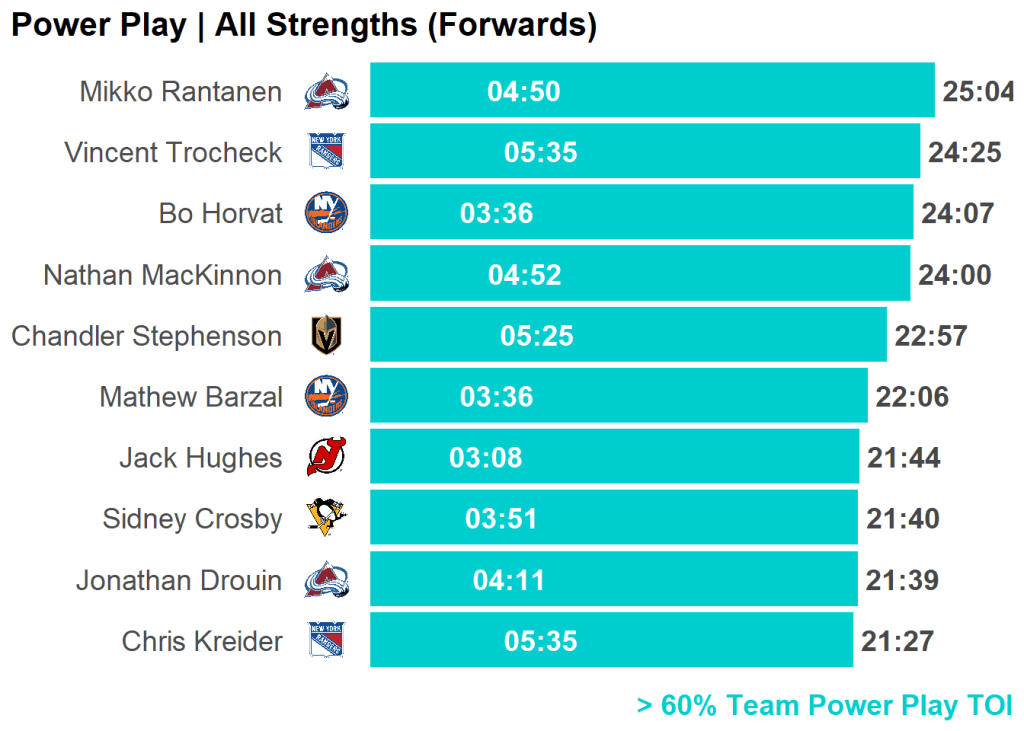Click the "> 60% Team Power Play TOI" legend
Viewport: 1024px width, 731px height.
point(824,706)
